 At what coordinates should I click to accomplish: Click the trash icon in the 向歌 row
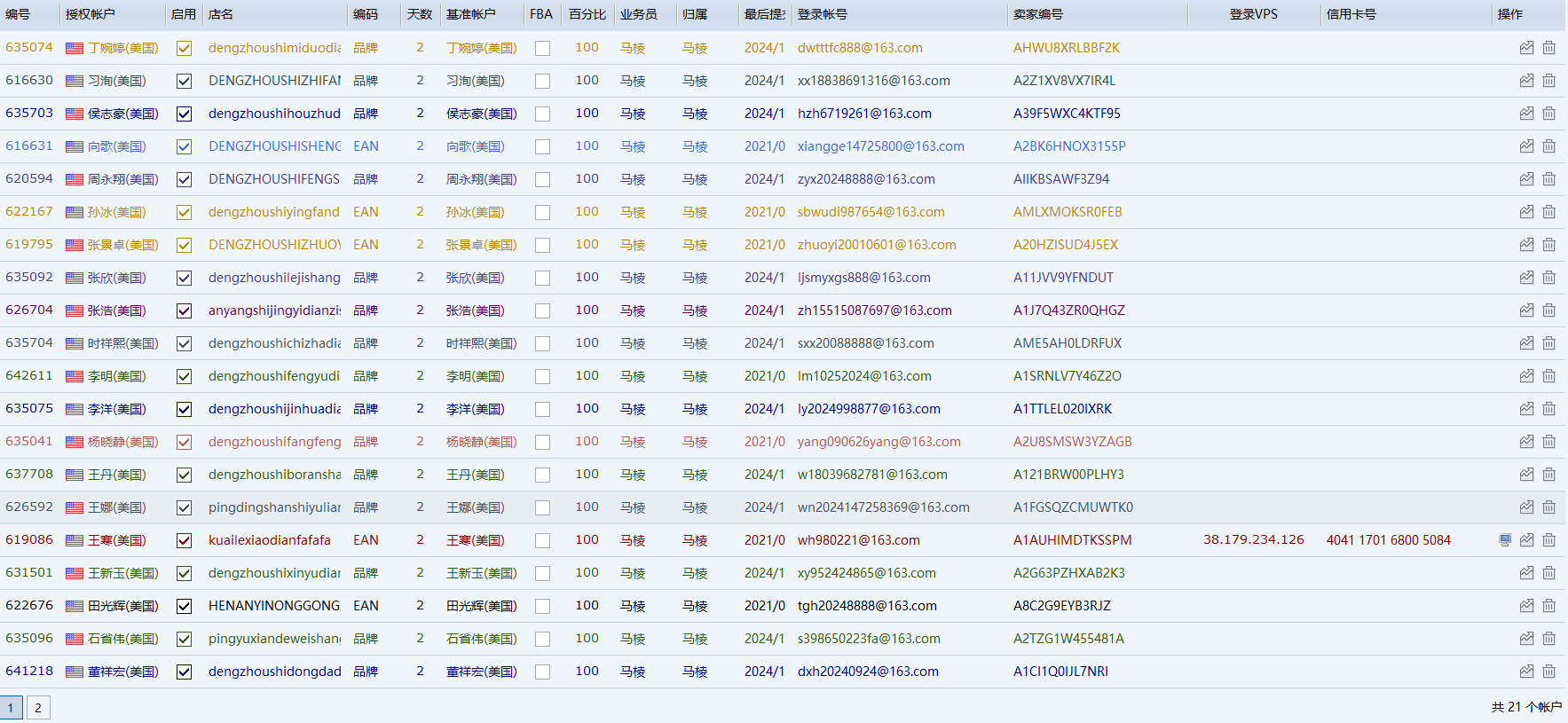[x=1548, y=146]
